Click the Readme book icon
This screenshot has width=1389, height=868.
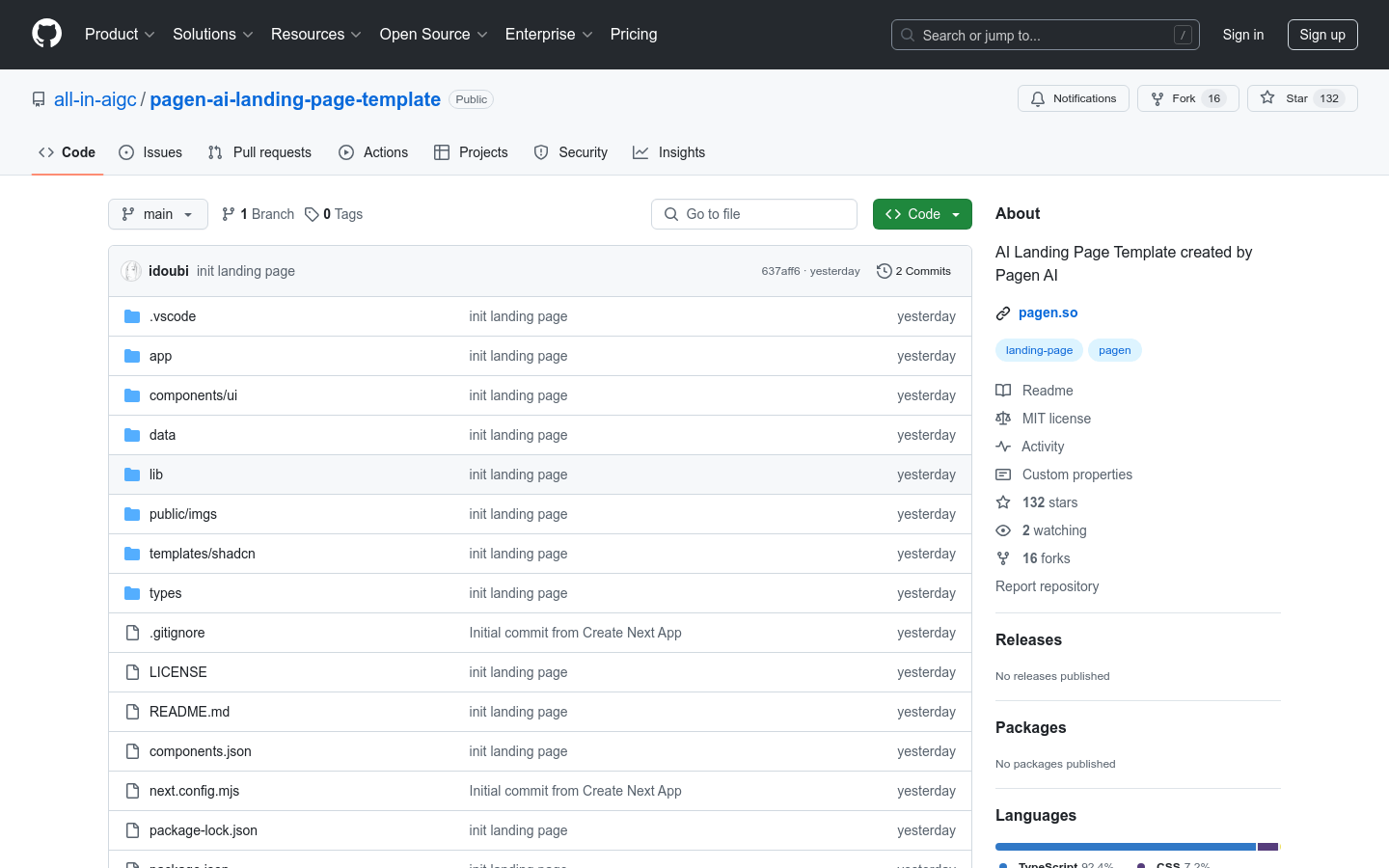(1003, 390)
